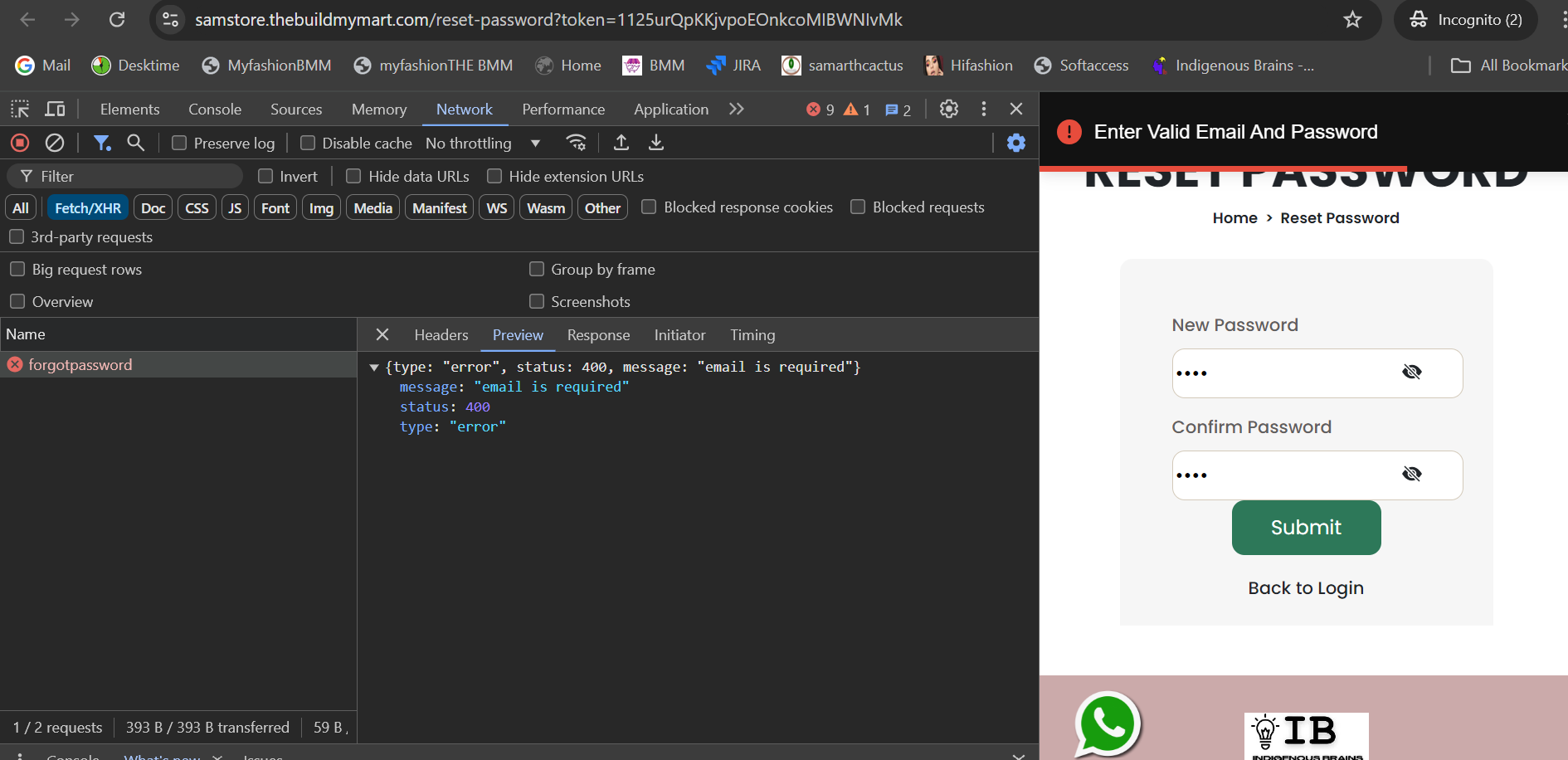Switch to the Console tab

point(215,109)
